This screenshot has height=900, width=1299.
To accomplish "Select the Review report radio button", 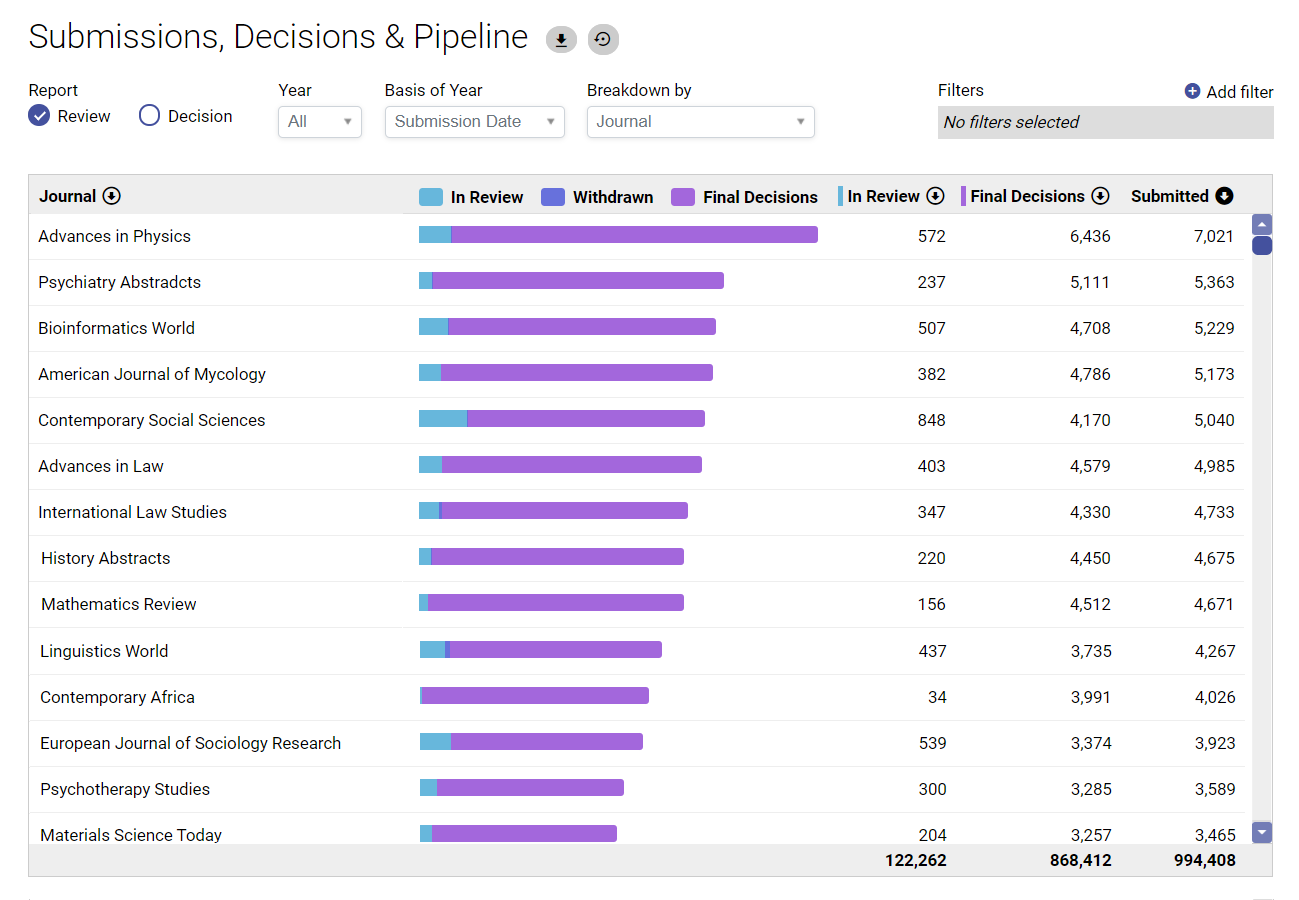I will coord(39,116).
